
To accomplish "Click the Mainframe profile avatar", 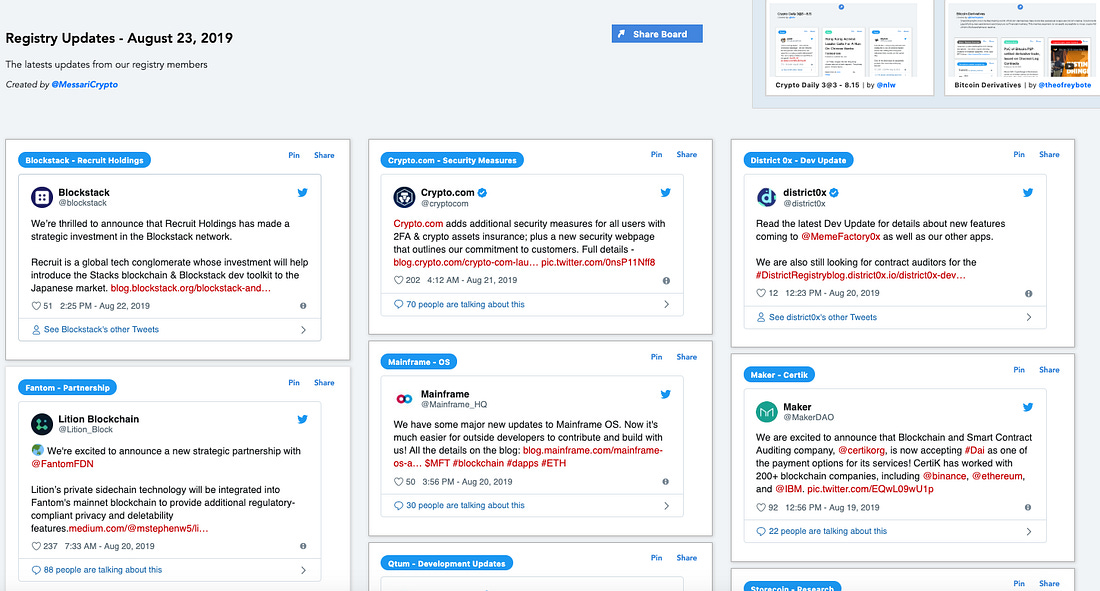I will (404, 399).
